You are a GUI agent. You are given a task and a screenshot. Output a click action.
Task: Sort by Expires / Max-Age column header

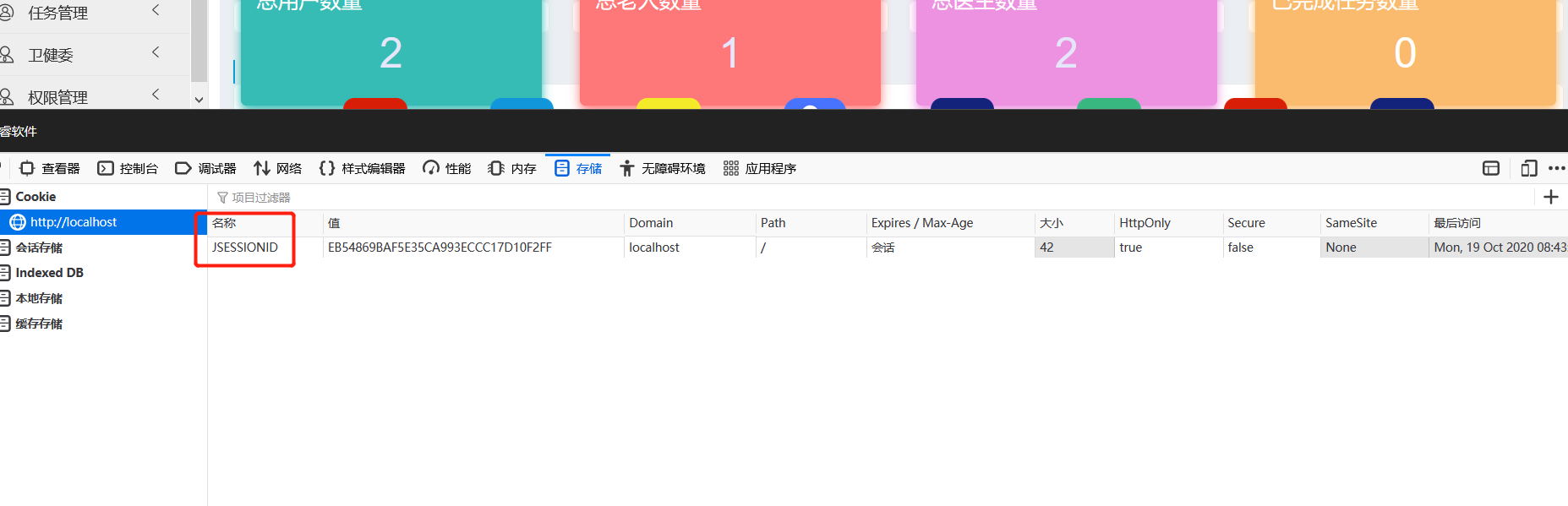tap(950, 223)
